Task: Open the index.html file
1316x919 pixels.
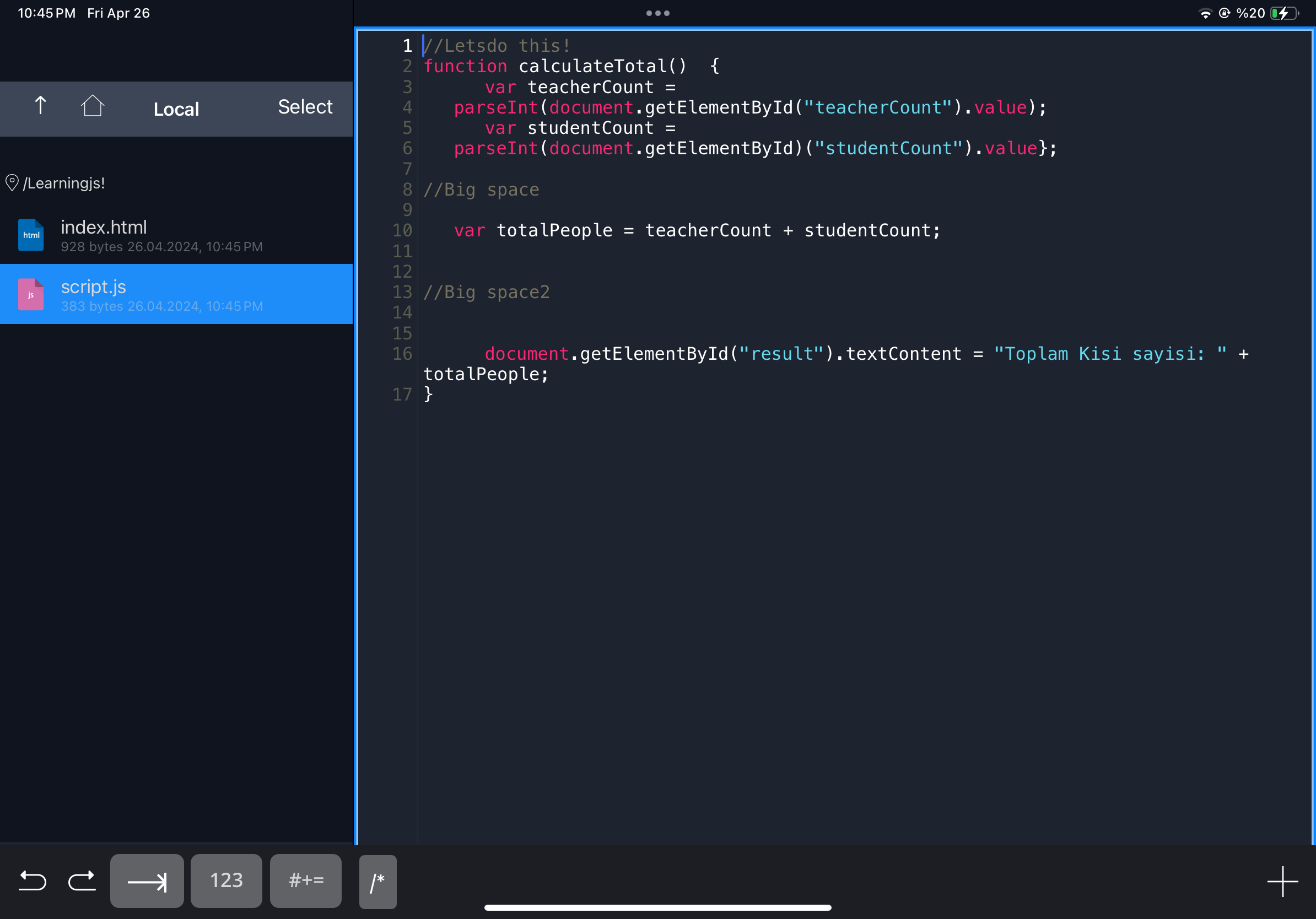Action: click(104, 227)
